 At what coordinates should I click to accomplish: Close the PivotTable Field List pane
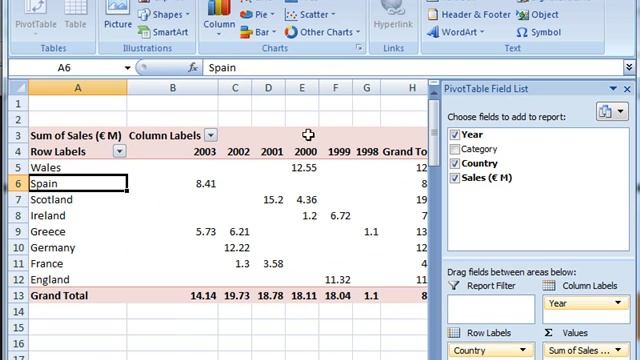click(627, 89)
